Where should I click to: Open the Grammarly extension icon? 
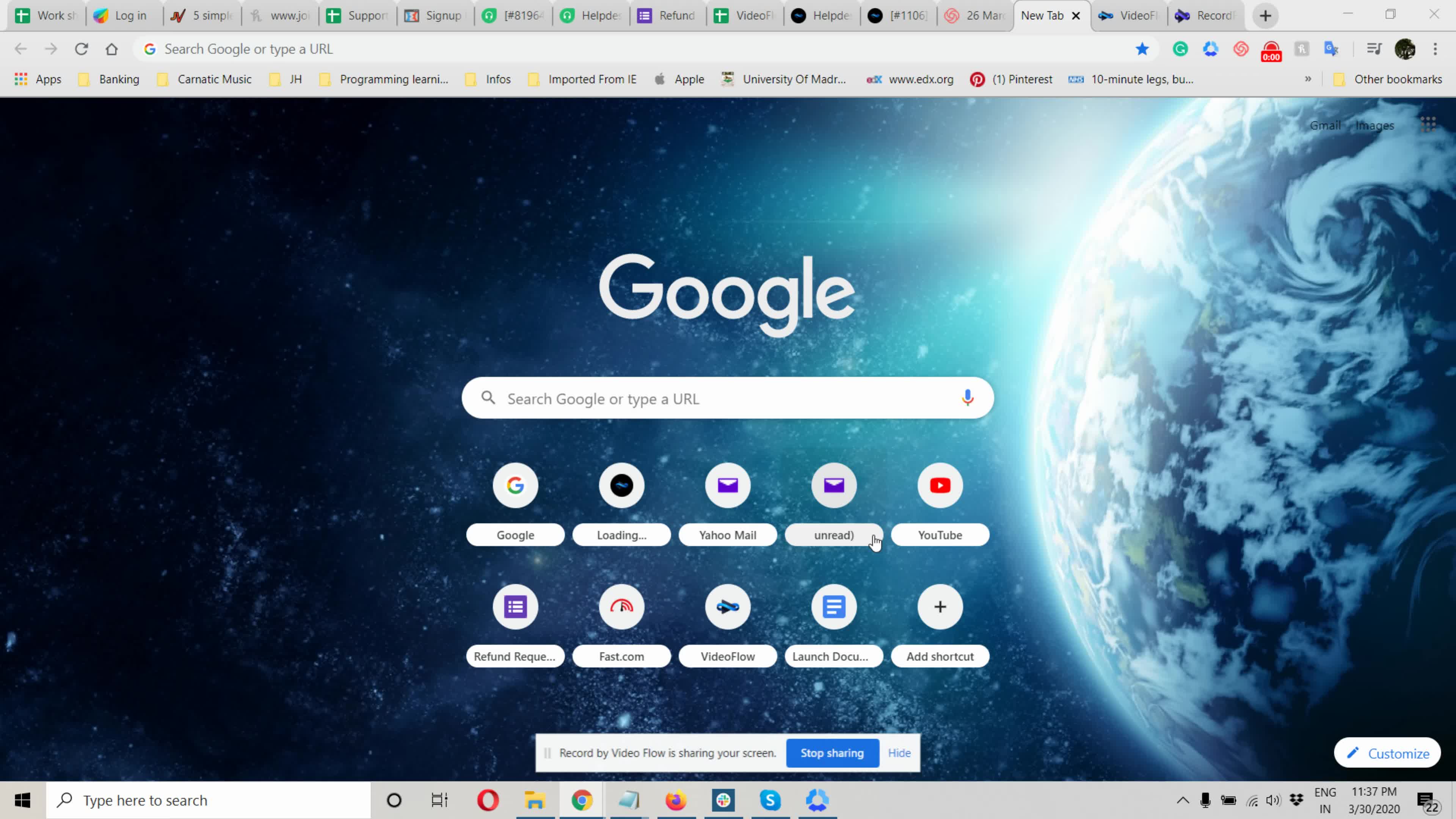tap(1180, 49)
